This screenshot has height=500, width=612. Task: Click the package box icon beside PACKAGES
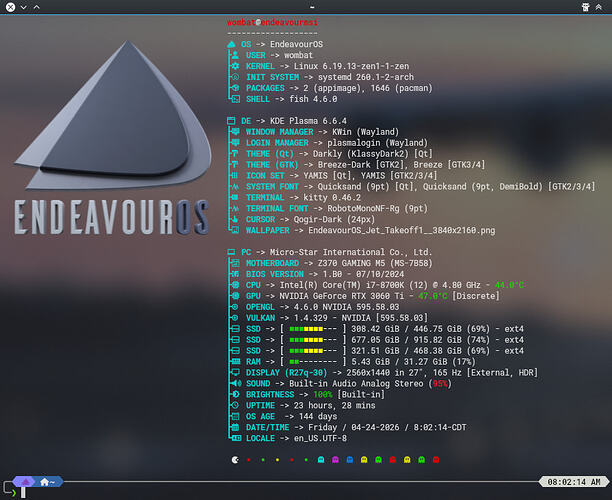click(235, 88)
